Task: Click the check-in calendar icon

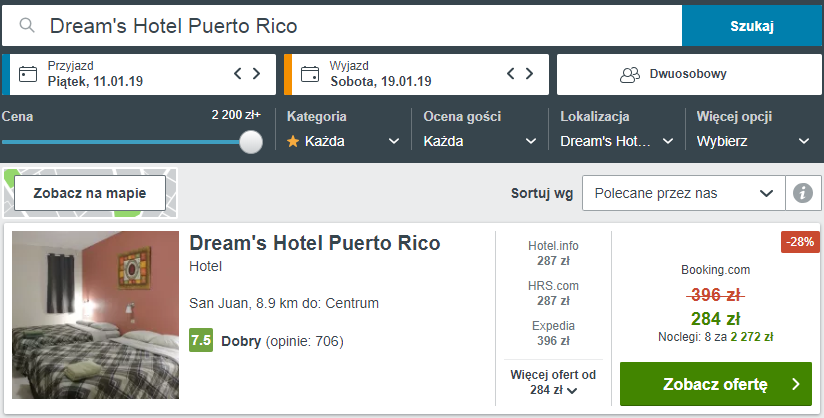Action: coord(28,74)
